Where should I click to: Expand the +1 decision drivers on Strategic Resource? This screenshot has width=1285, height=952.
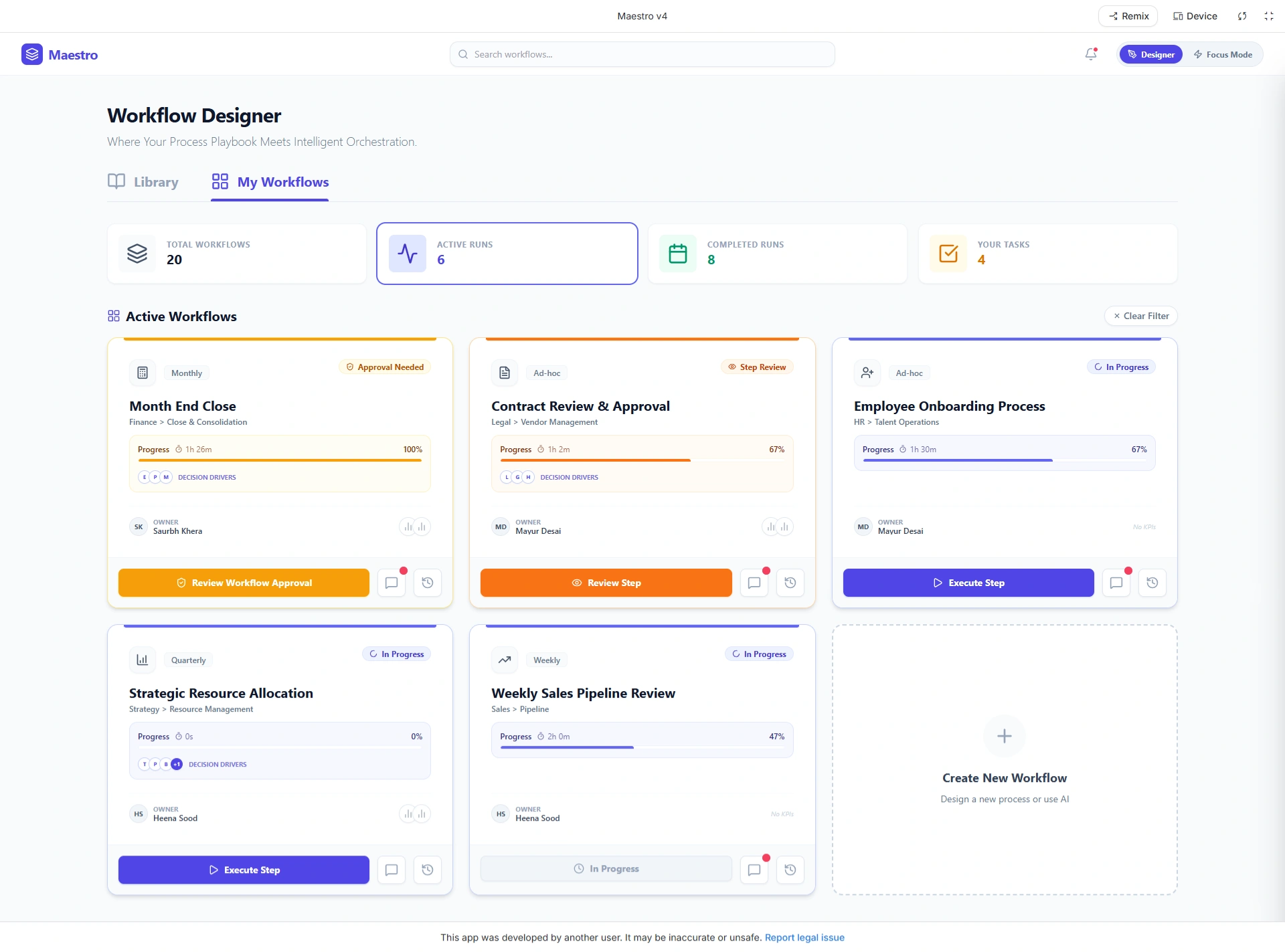tap(177, 764)
